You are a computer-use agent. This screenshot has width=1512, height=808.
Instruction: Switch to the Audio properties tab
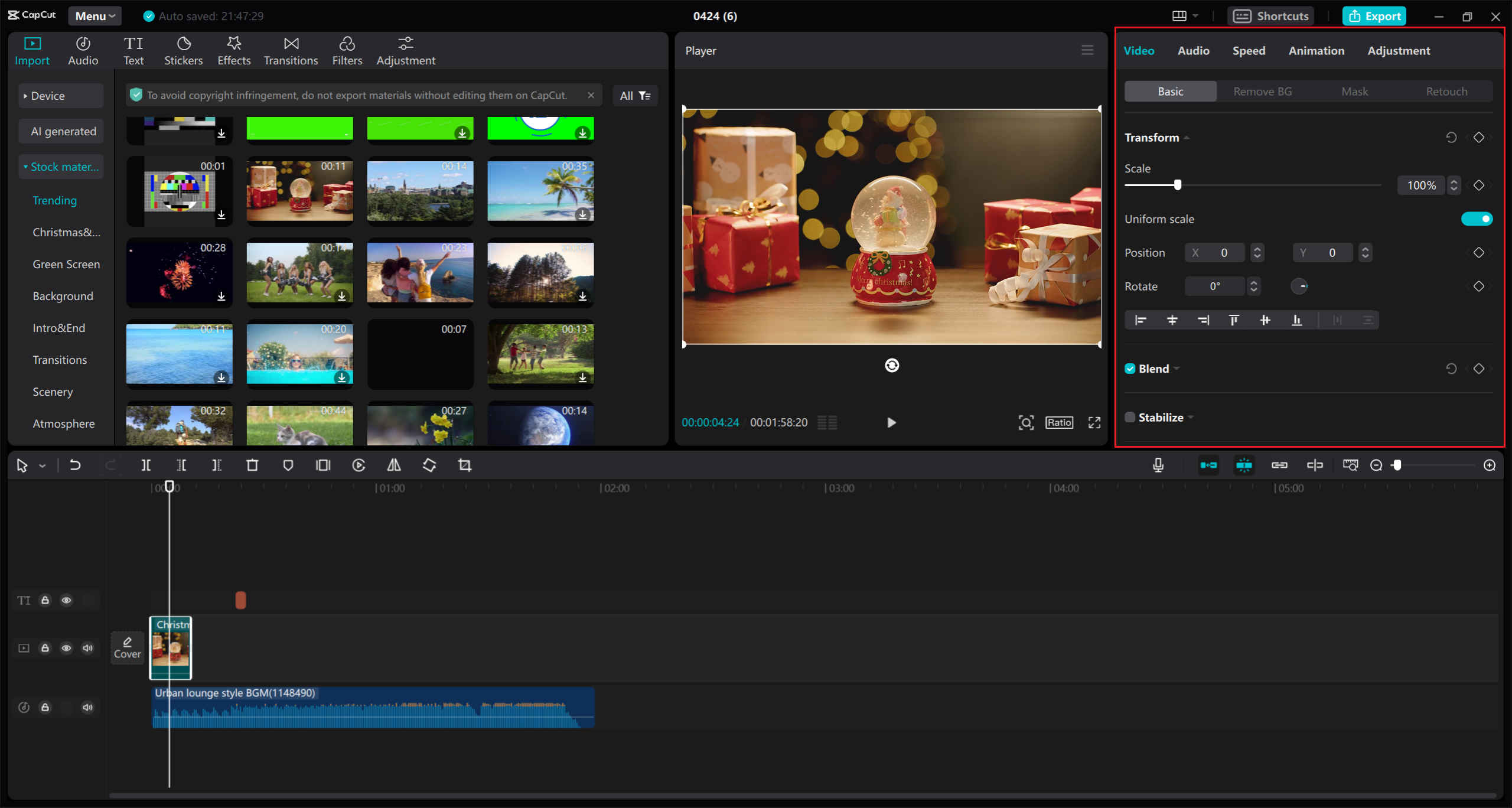click(x=1193, y=51)
